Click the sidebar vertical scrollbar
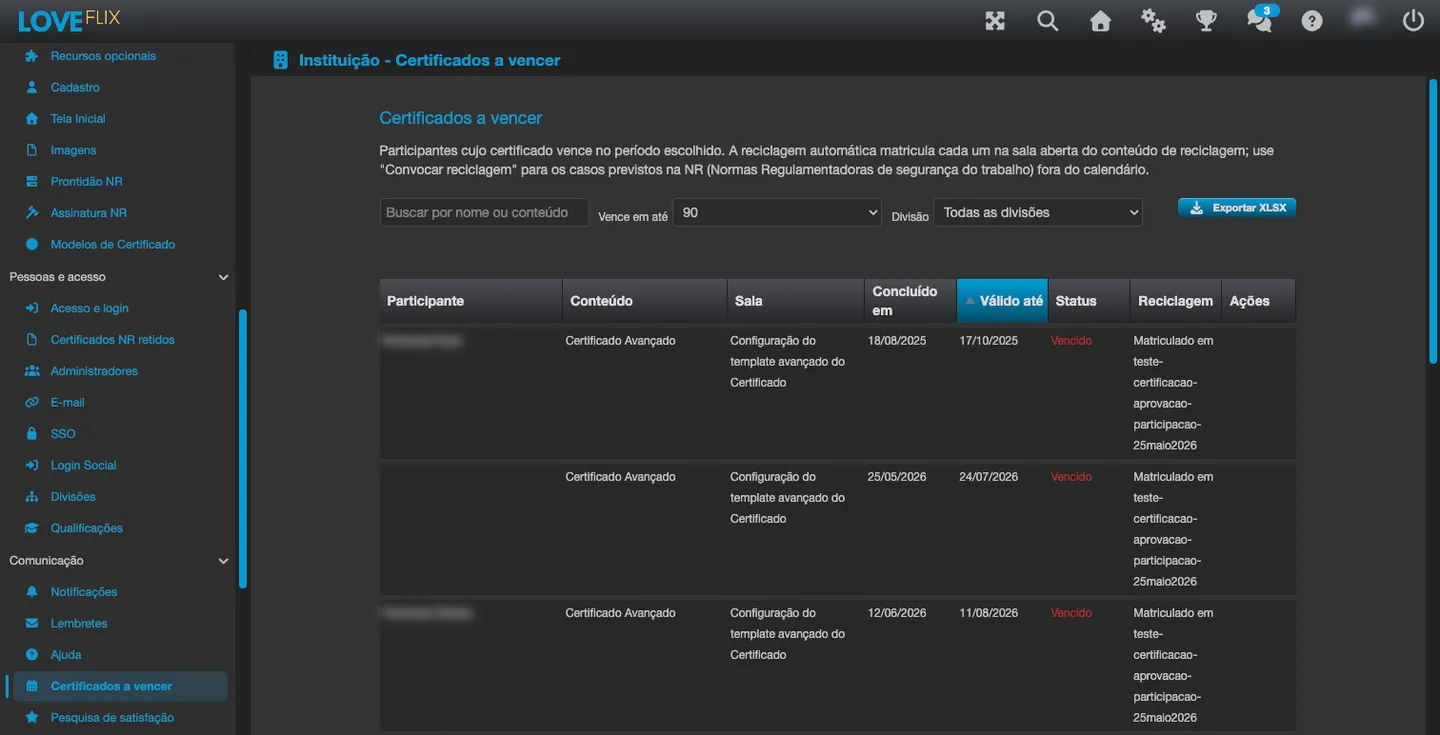Viewport: 1440px width, 735px height. 243,449
